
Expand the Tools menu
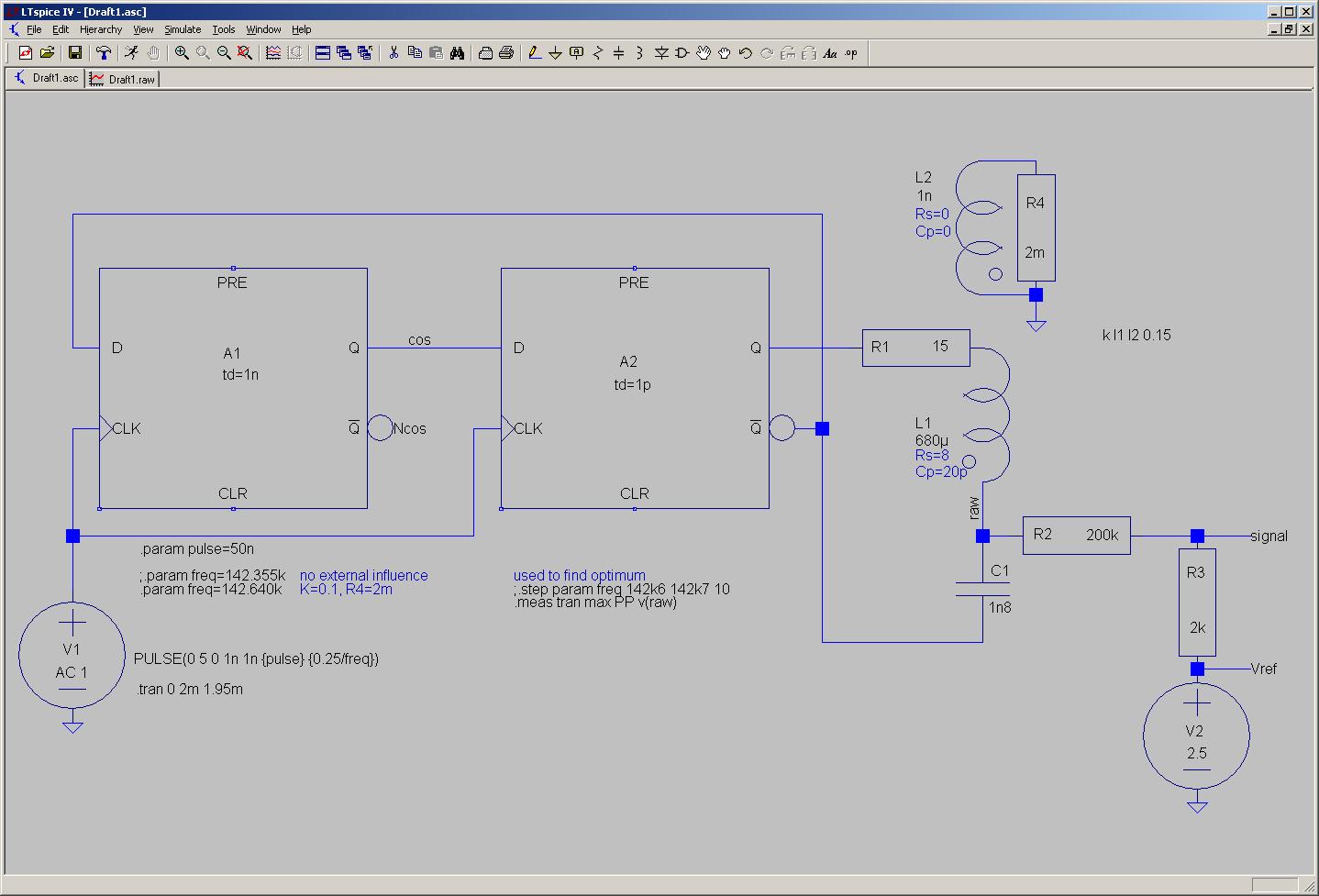click(x=223, y=29)
